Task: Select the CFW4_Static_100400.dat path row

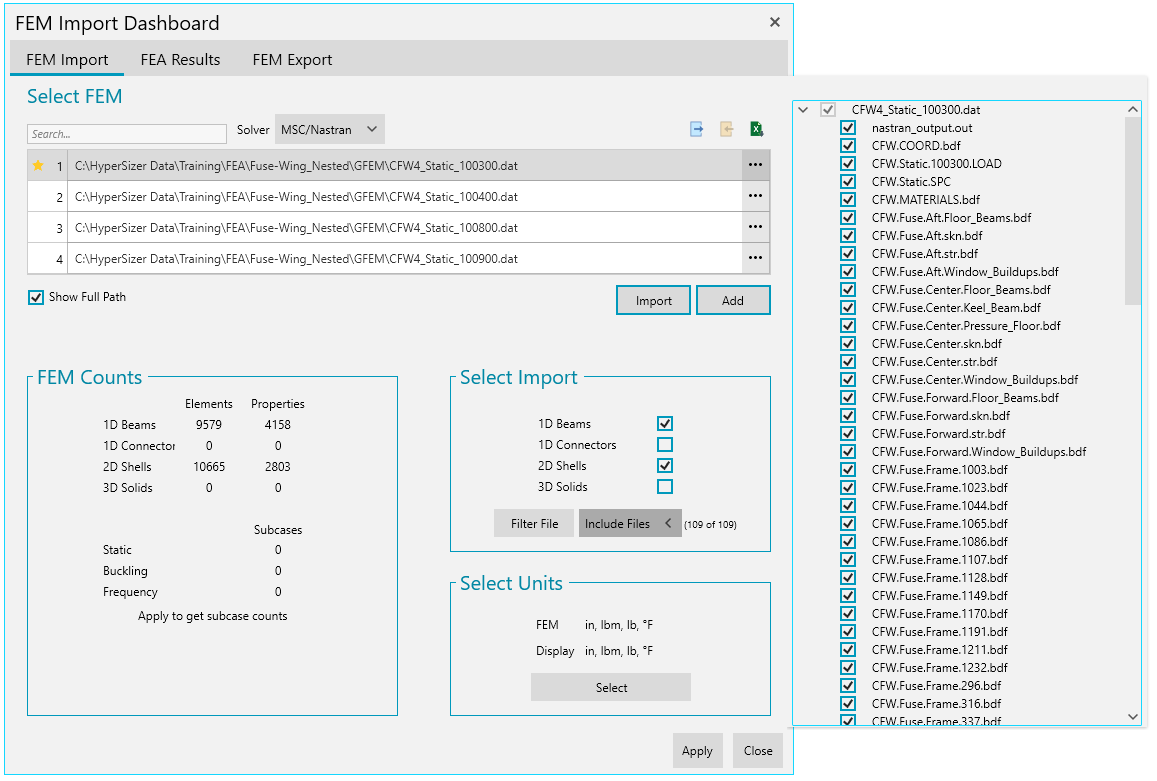Action: click(404, 196)
